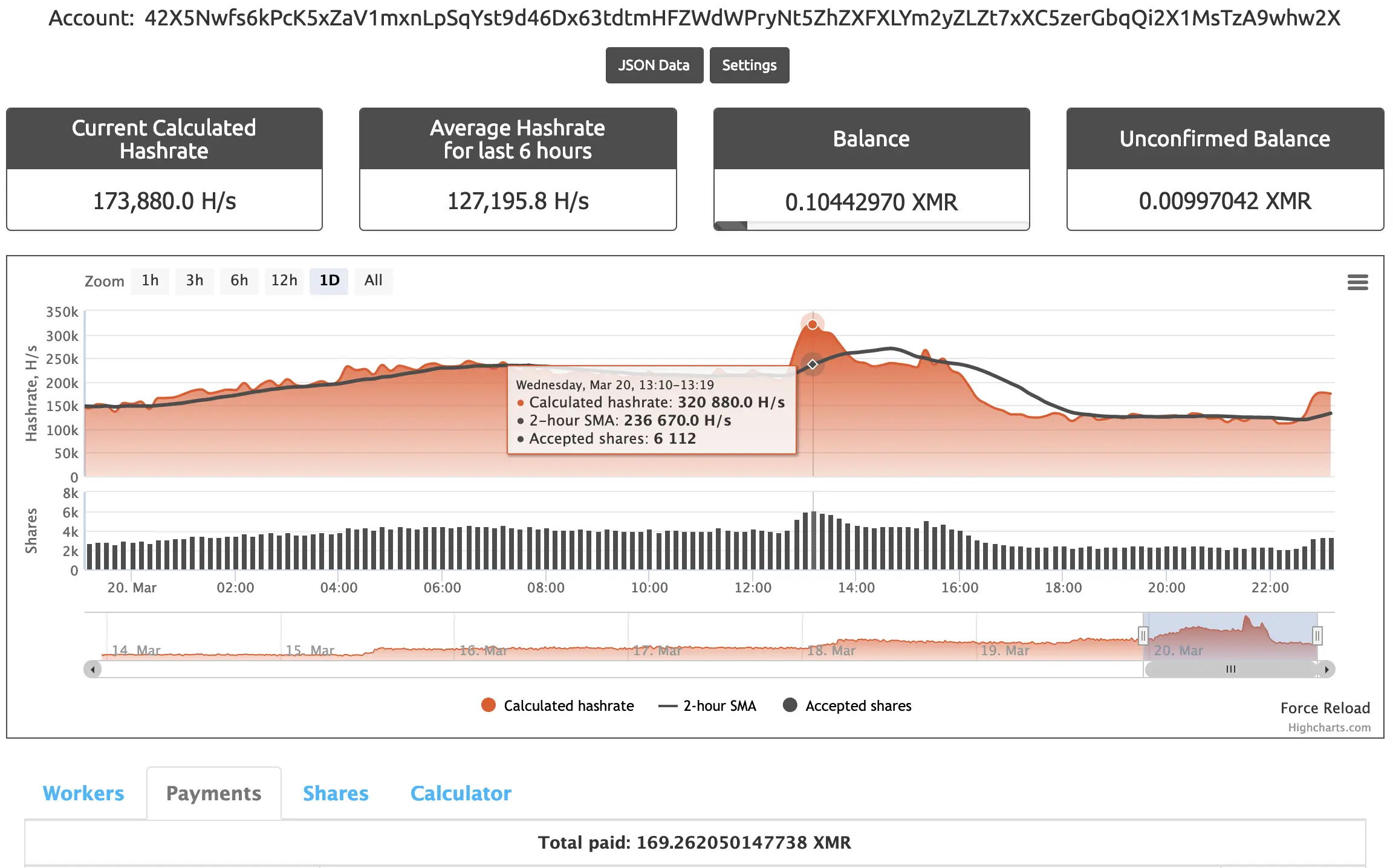The width and height of the screenshot is (1393, 868).
Task: Click the SMA diamond marker on chart
Action: coord(813,364)
